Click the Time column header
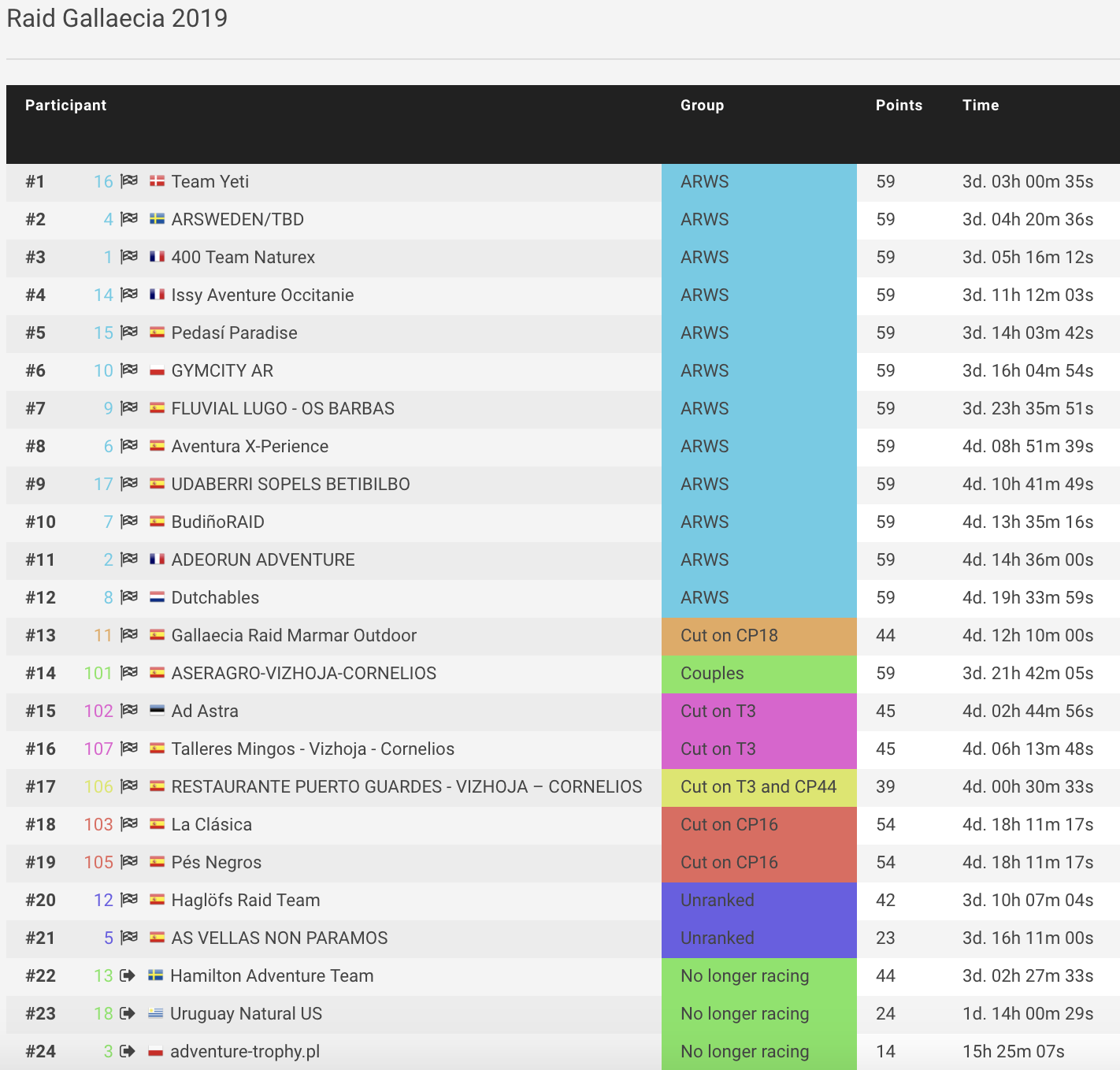 (x=980, y=106)
